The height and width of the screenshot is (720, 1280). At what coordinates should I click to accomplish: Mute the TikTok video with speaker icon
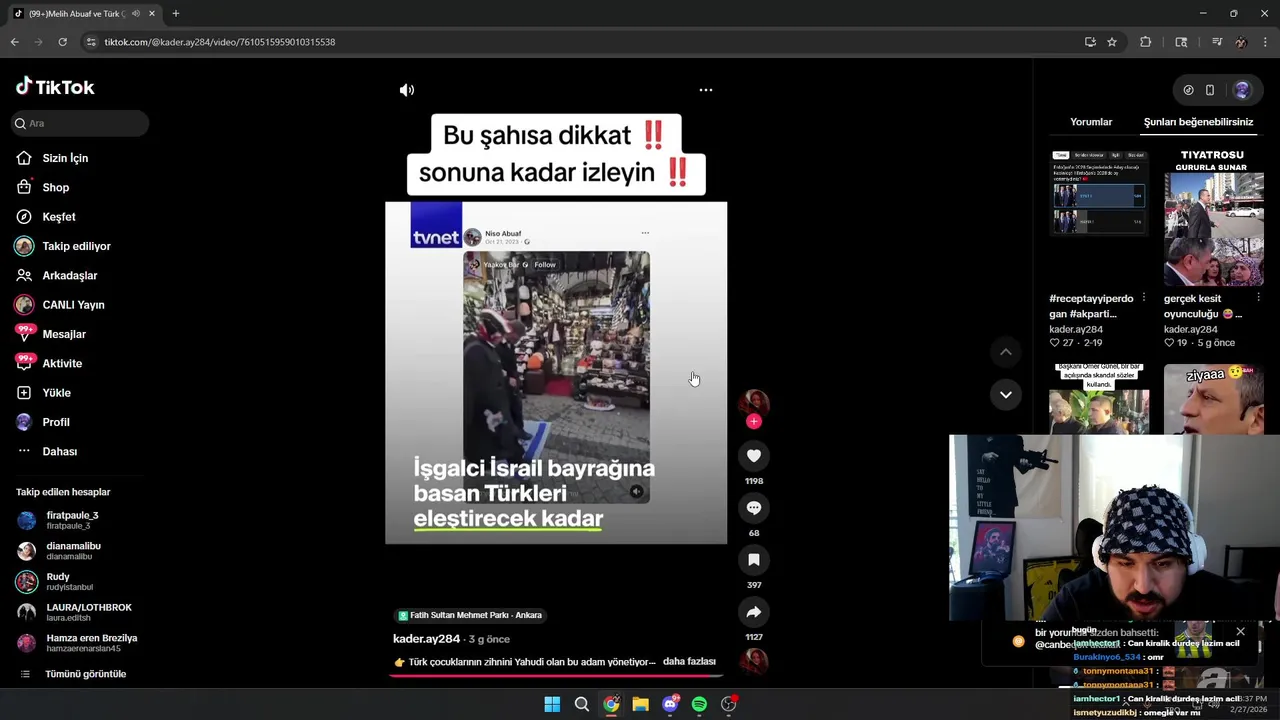click(407, 90)
